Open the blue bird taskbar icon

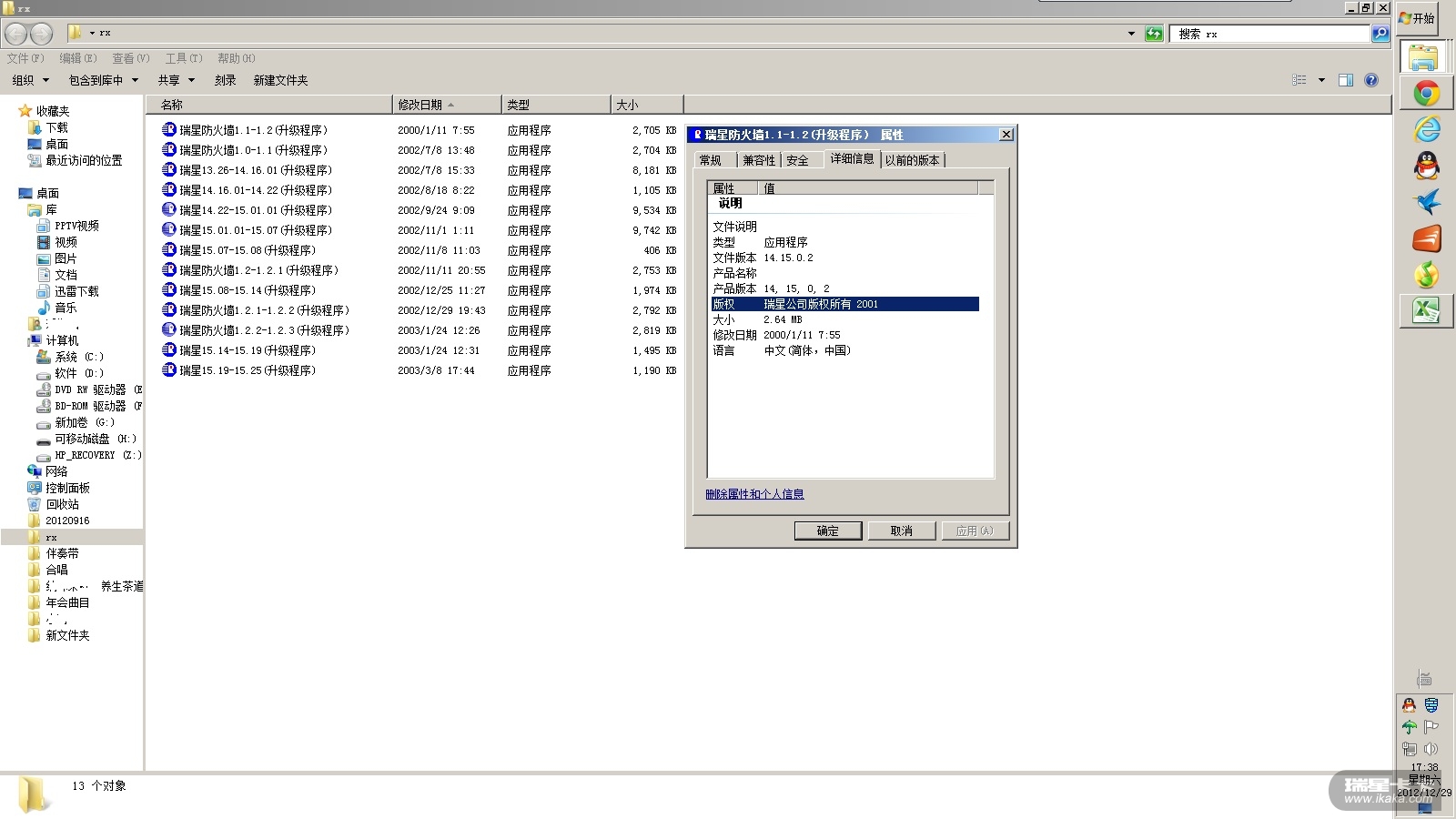[1426, 201]
